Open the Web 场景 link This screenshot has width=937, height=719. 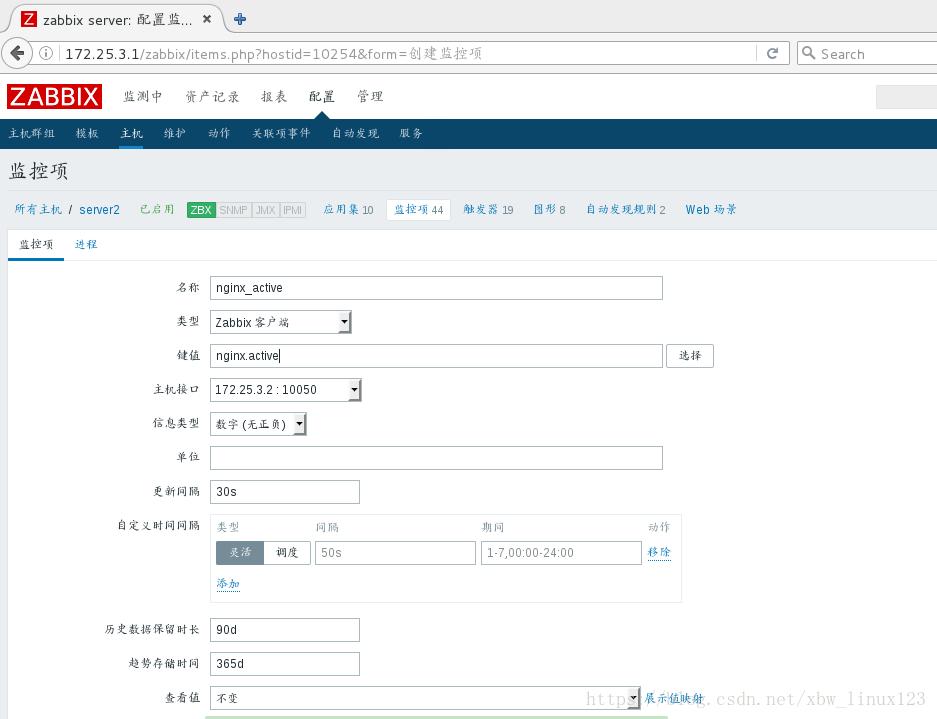[711, 209]
